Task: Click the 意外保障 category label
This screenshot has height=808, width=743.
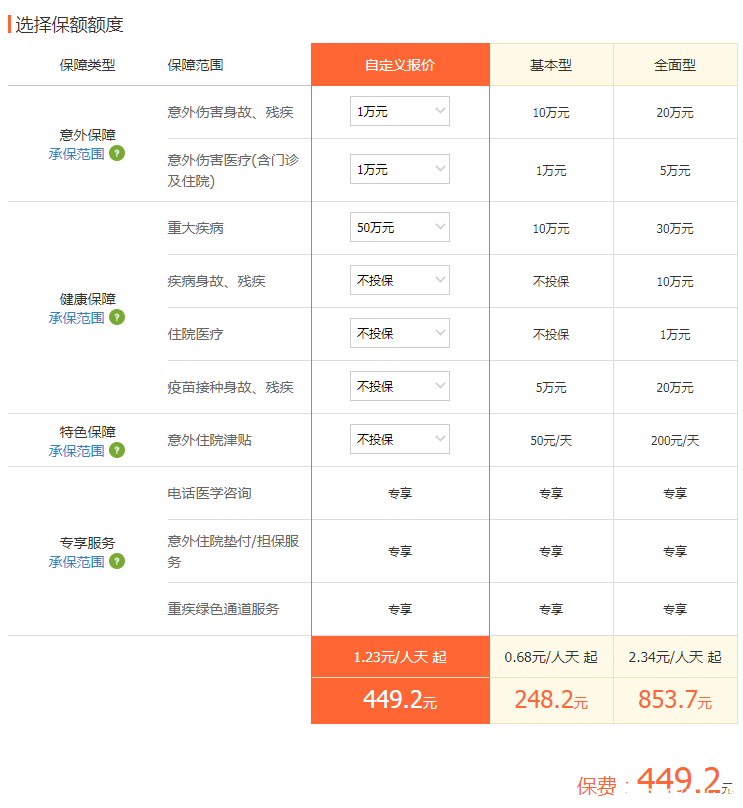Action: (x=87, y=135)
